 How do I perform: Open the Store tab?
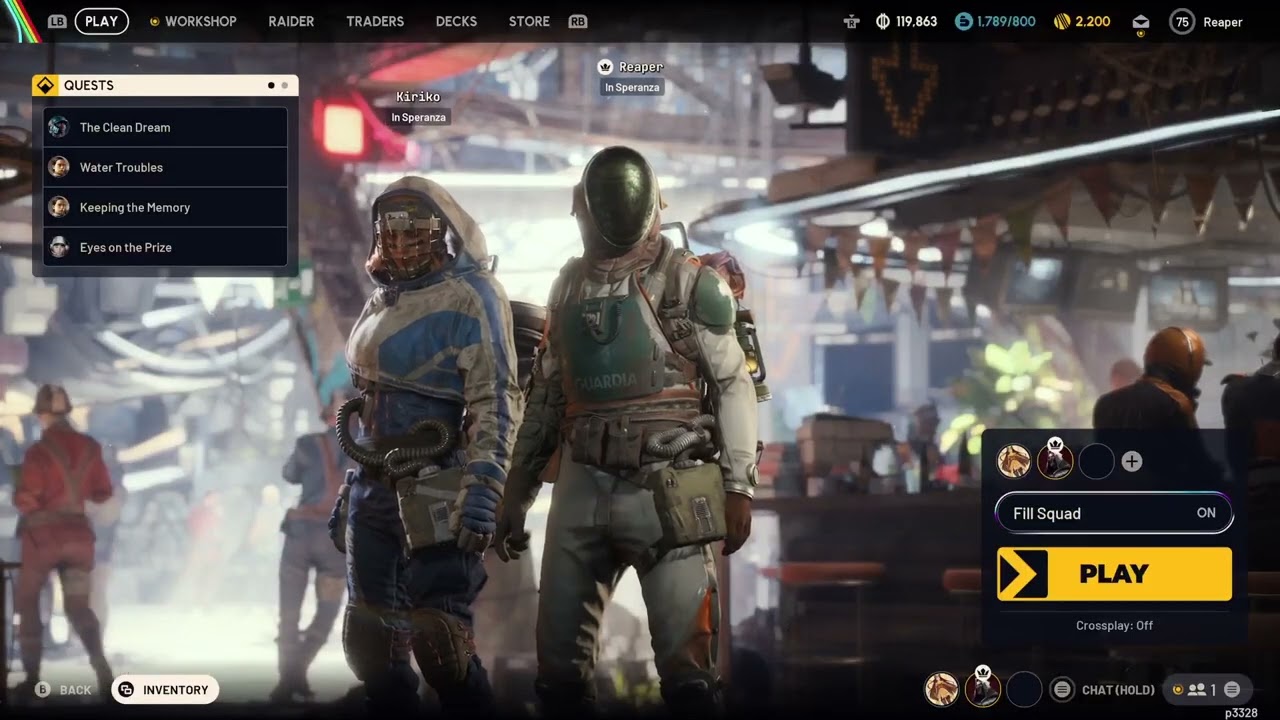tap(529, 21)
